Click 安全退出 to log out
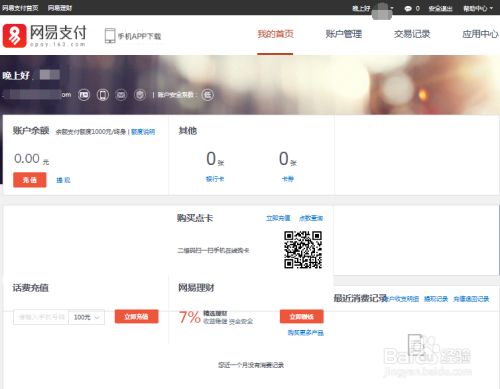500x389 pixels. click(440, 9)
